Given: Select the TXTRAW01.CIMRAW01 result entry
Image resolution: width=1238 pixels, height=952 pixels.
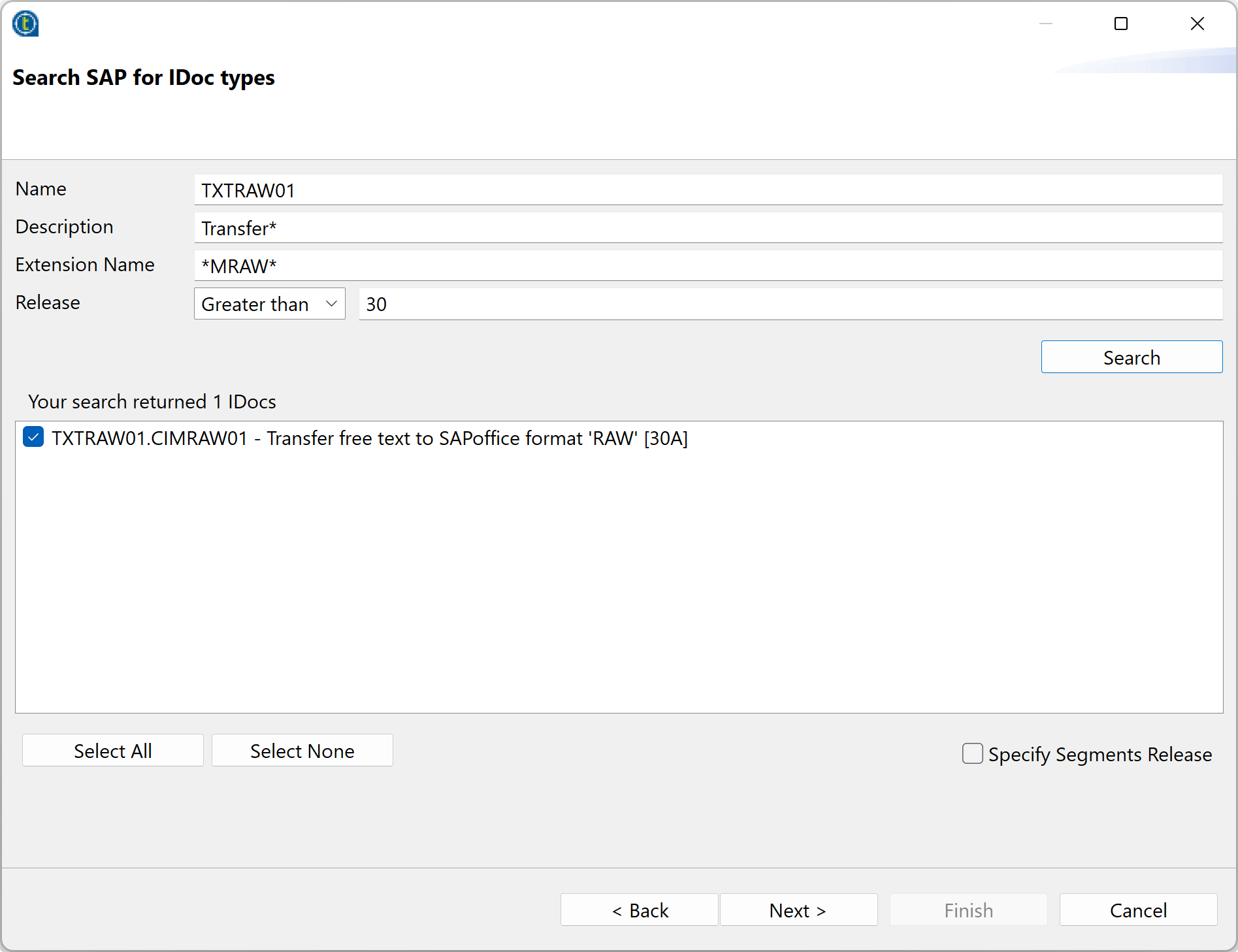Looking at the screenshot, I should (370, 438).
